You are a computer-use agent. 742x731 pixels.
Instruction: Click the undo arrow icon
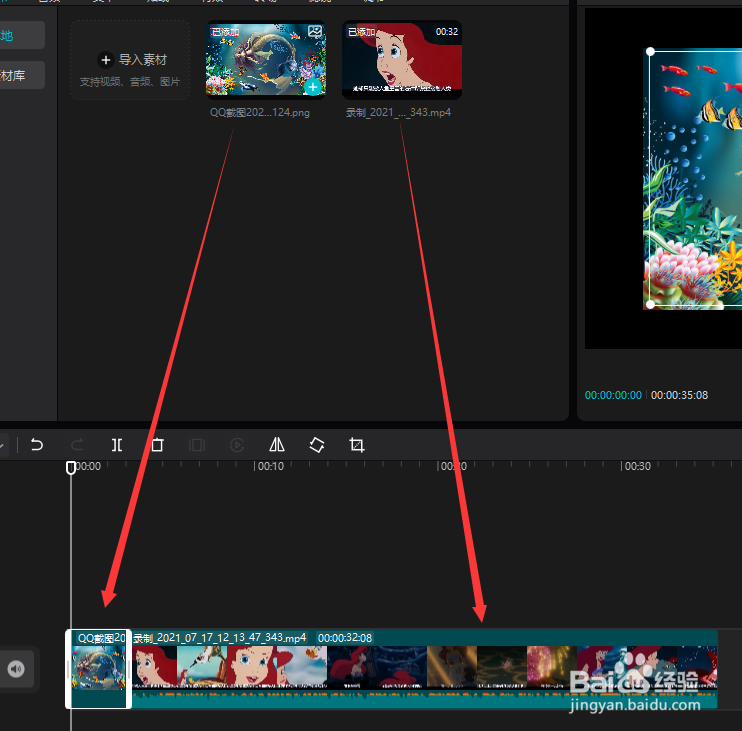37,445
